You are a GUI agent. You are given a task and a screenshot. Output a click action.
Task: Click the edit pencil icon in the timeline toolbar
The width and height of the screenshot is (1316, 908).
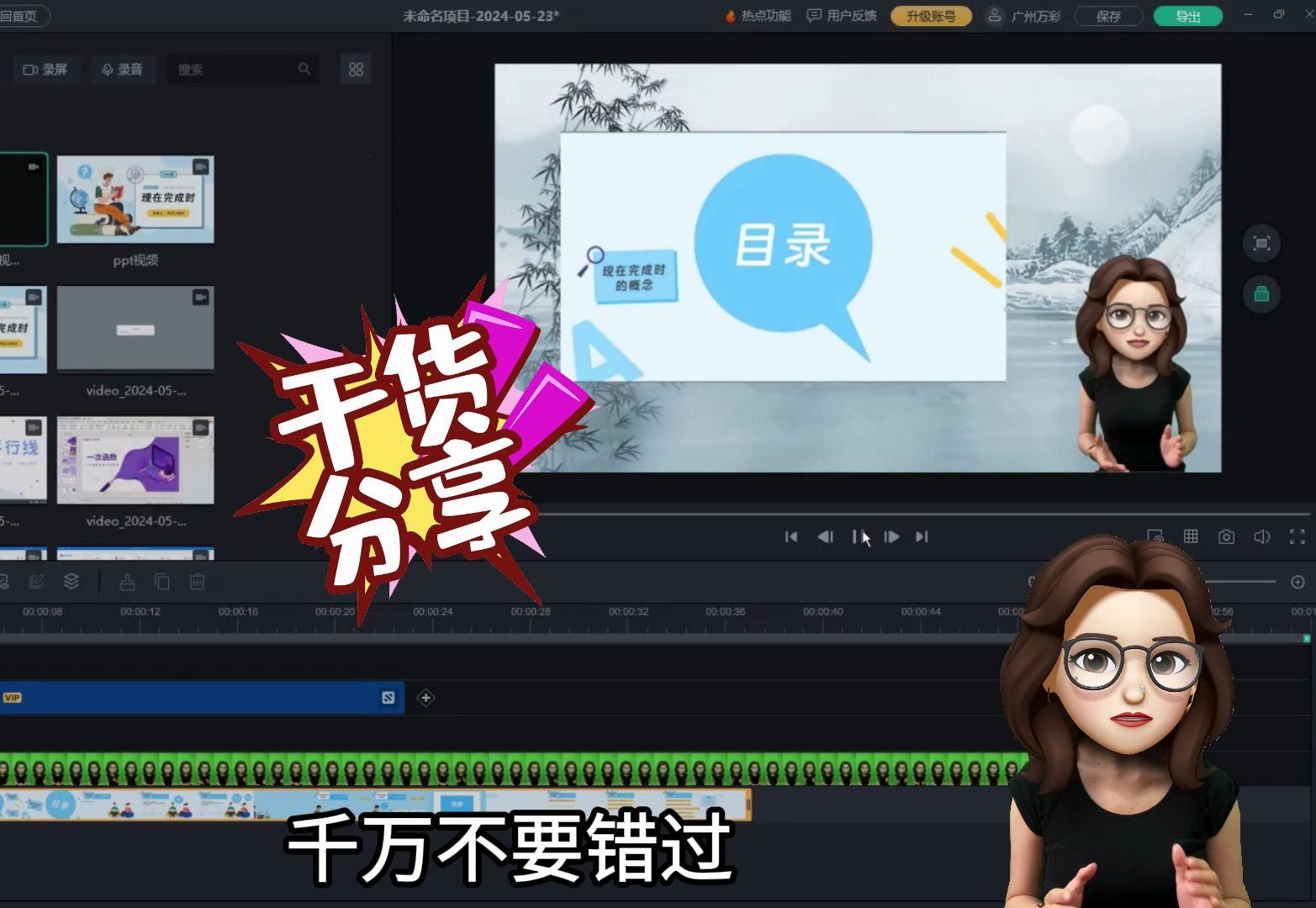(x=36, y=581)
